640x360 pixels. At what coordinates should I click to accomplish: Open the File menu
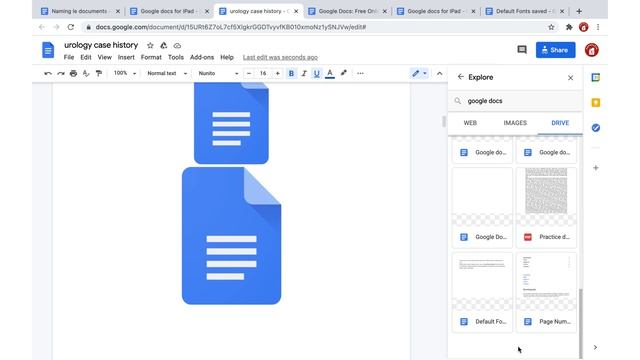tap(69, 58)
